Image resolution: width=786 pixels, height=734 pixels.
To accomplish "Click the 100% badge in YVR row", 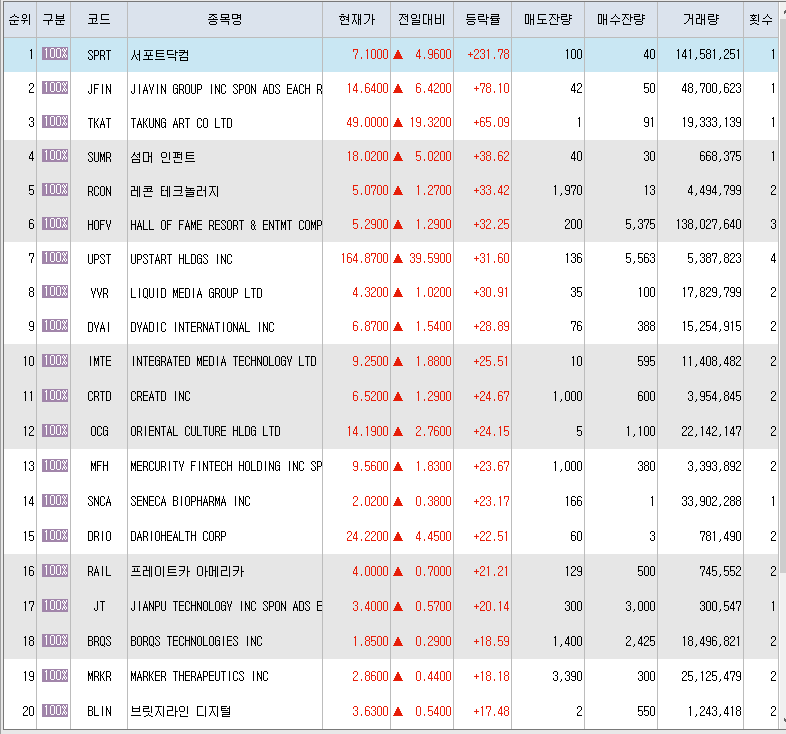I will [x=55, y=292].
